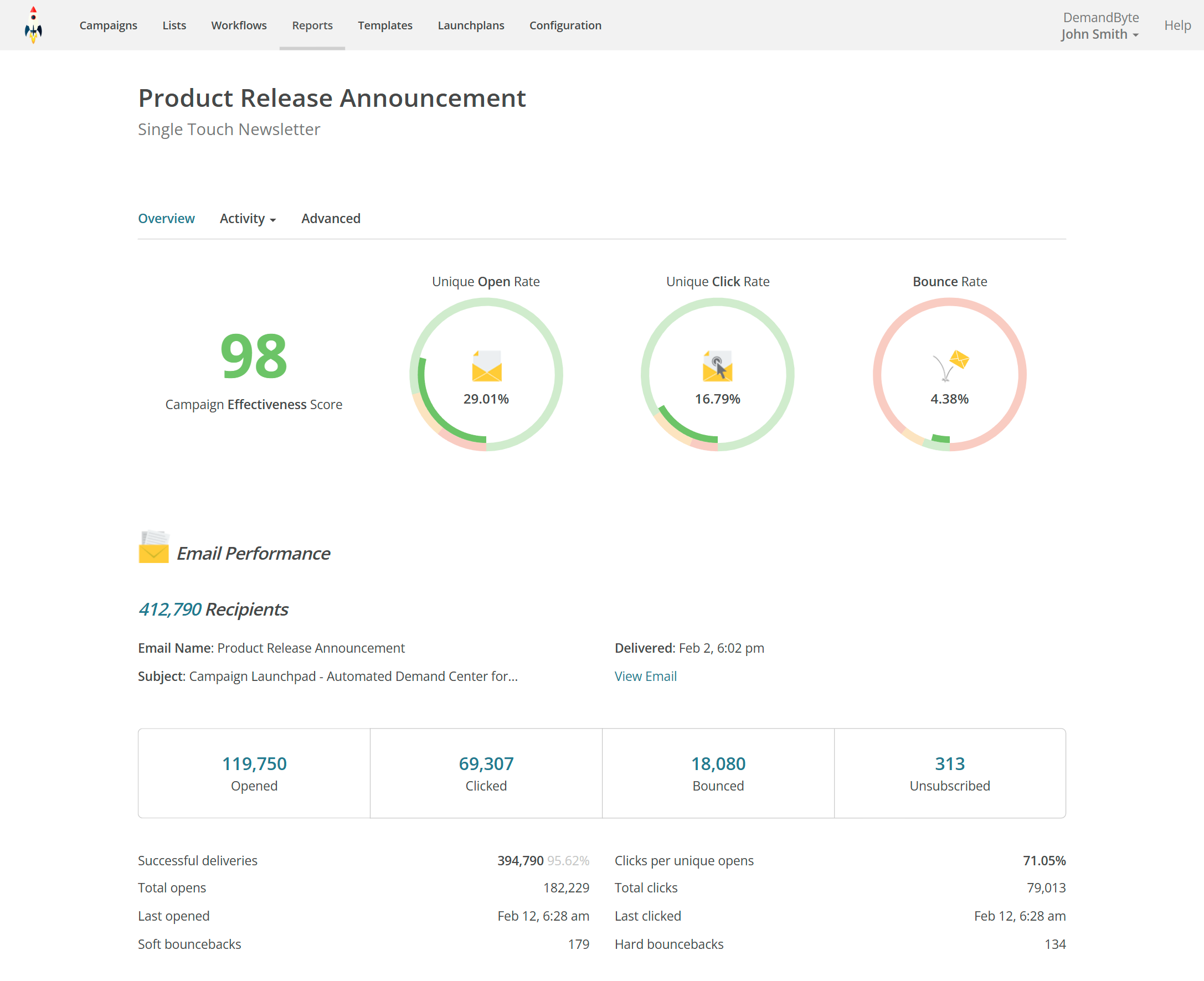Image resolution: width=1204 pixels, height=981 pixels.
Task: Click the 313 Unsubscribed stat box
Action: click(x=949, y=772)
